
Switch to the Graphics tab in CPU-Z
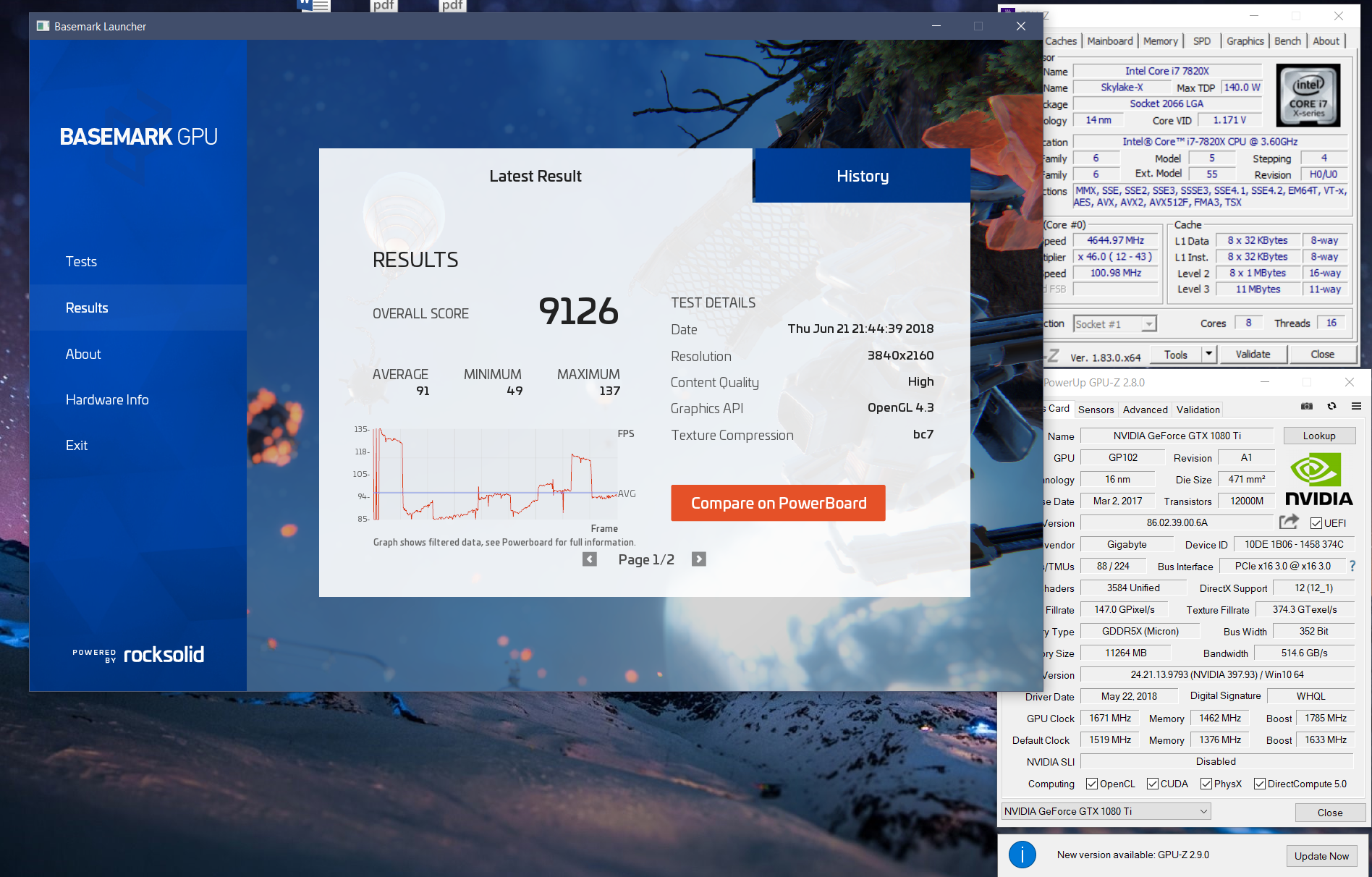click(1245, 41)
